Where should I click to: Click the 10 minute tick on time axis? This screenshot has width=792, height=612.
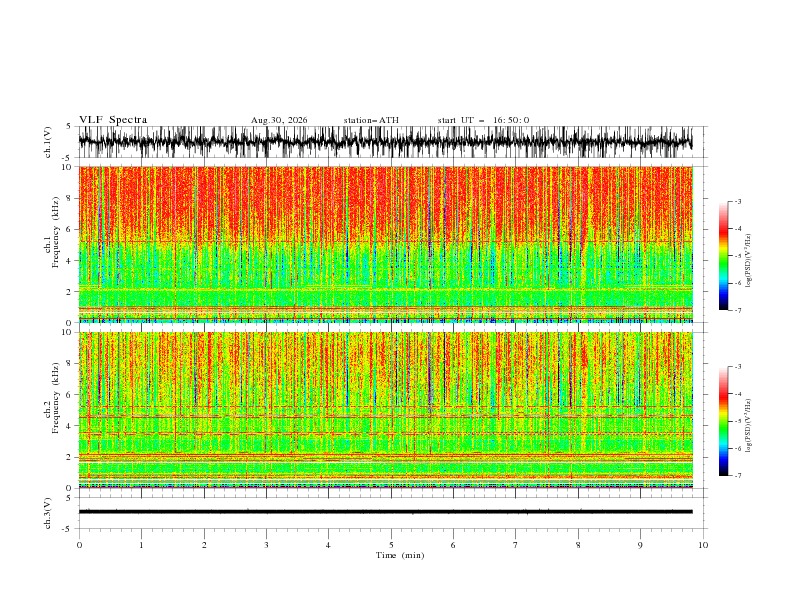click(x=703, y=545)
